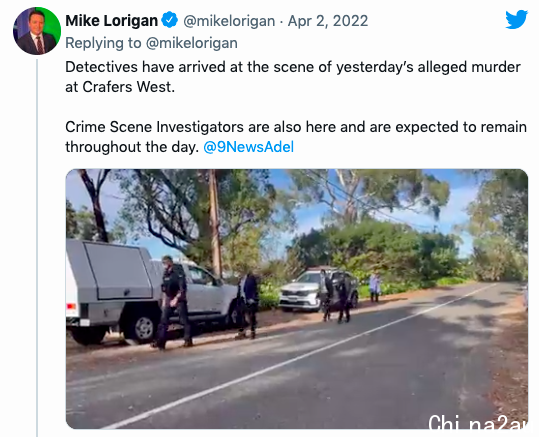Open Mike Lorigan's round profile avatar

tap(37, 31)
